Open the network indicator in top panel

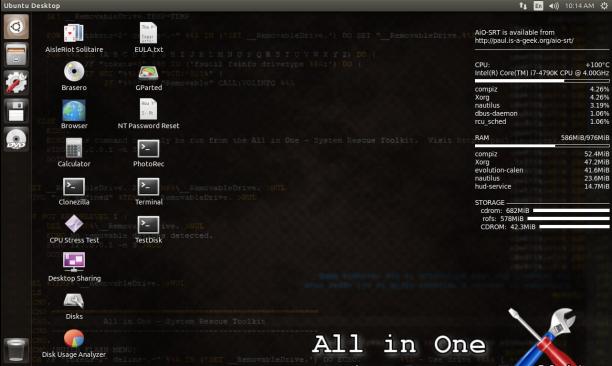[523, 5]
